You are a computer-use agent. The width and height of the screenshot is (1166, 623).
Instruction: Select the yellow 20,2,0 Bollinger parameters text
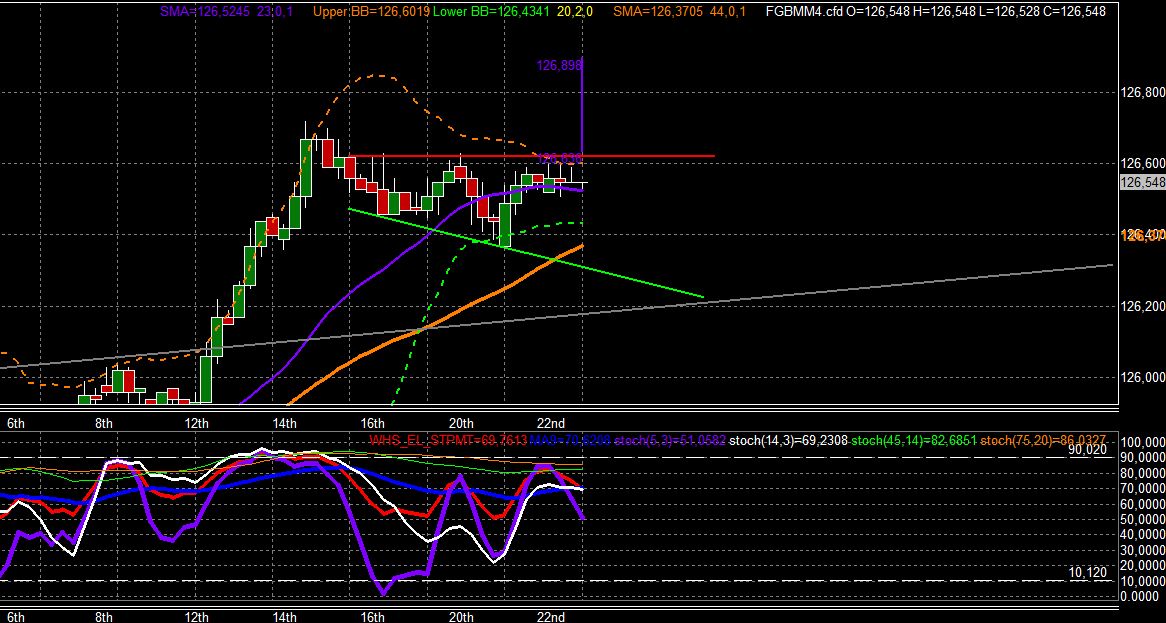click(576, 11)
